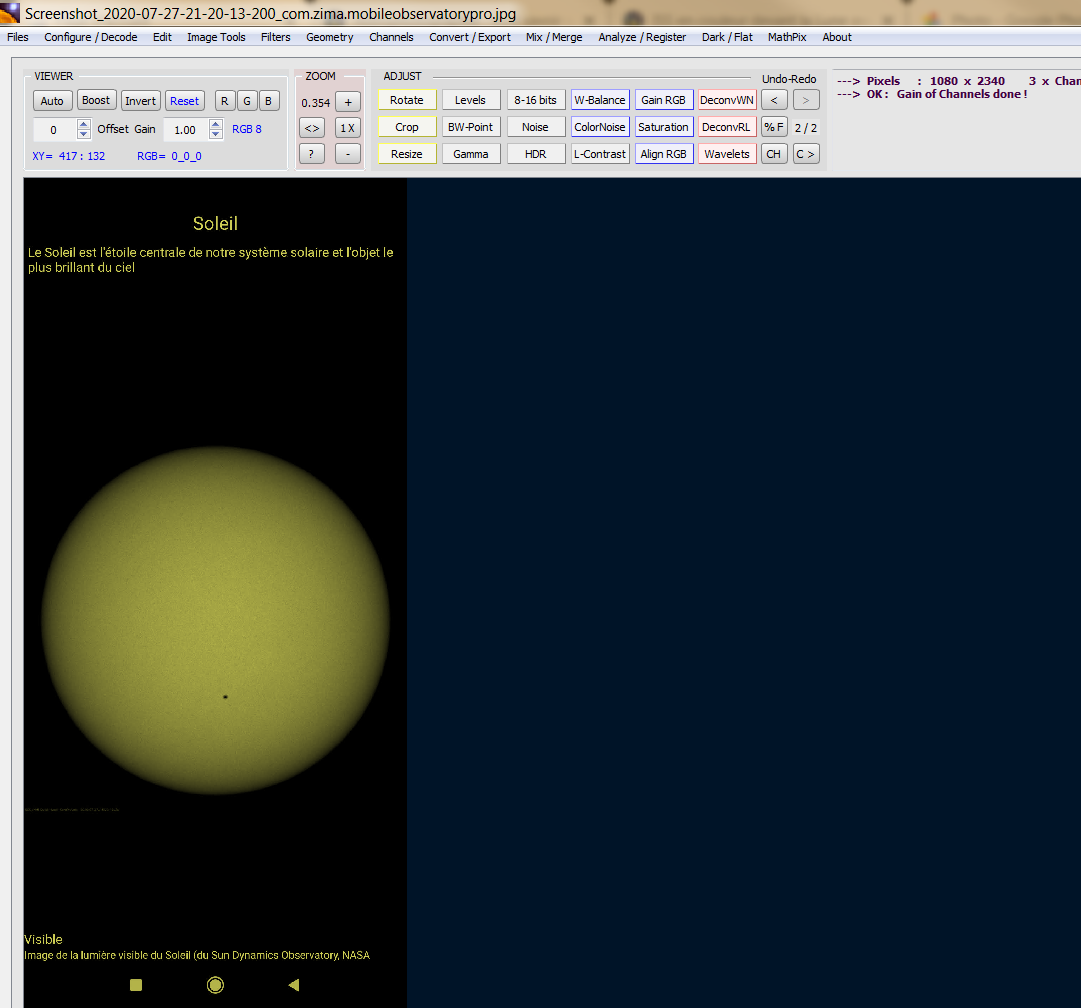The image size is (1081, 1008).
Task: Click the Gain value field
Action: point(185,130)
